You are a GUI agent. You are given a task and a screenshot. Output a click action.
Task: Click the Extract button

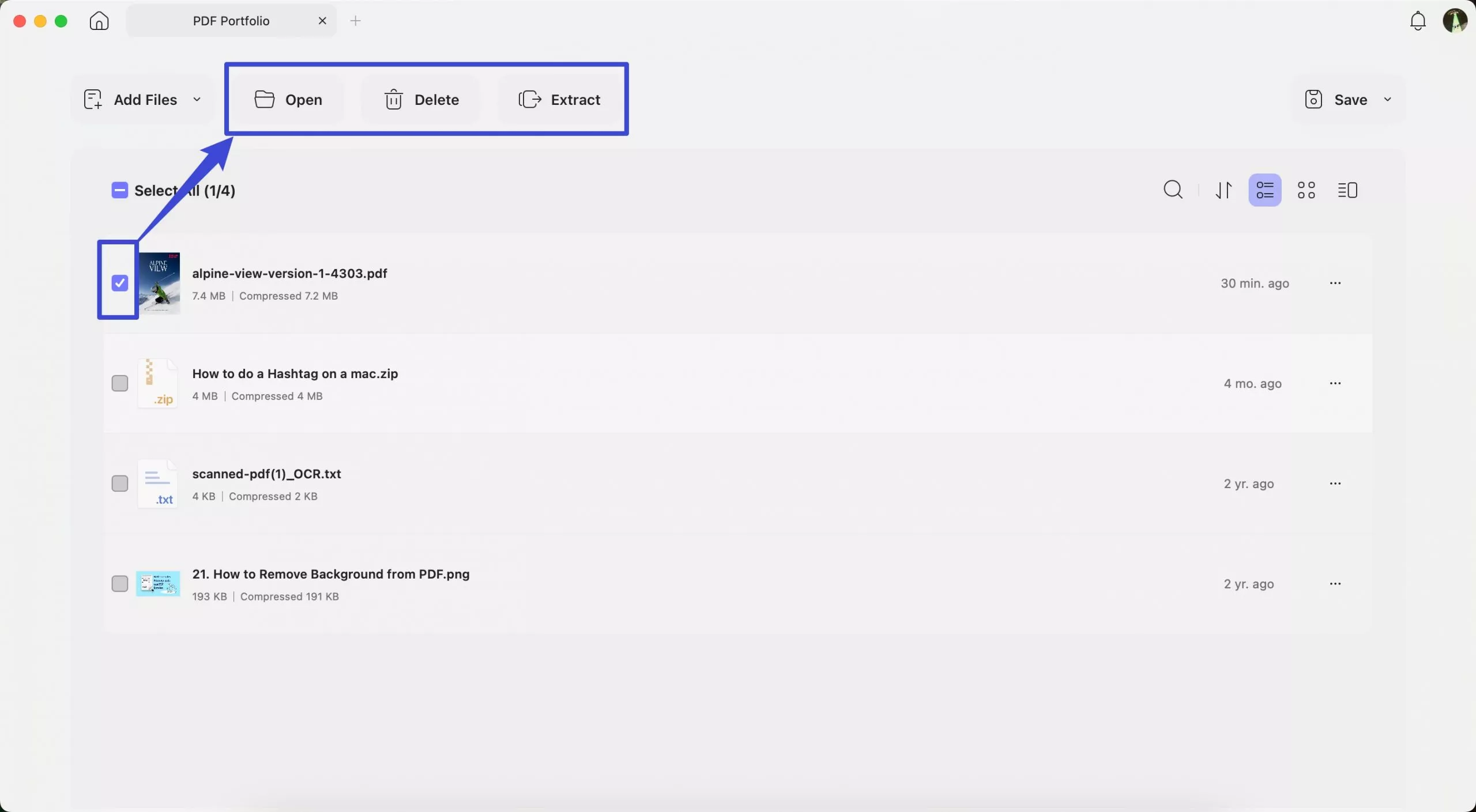pyautogui.click(x=559, y=100)
